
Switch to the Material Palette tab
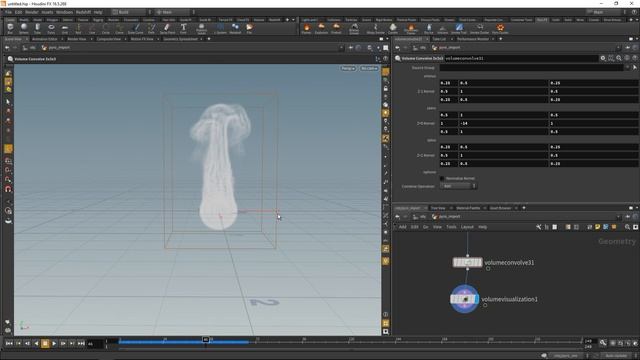click(468, 208)
